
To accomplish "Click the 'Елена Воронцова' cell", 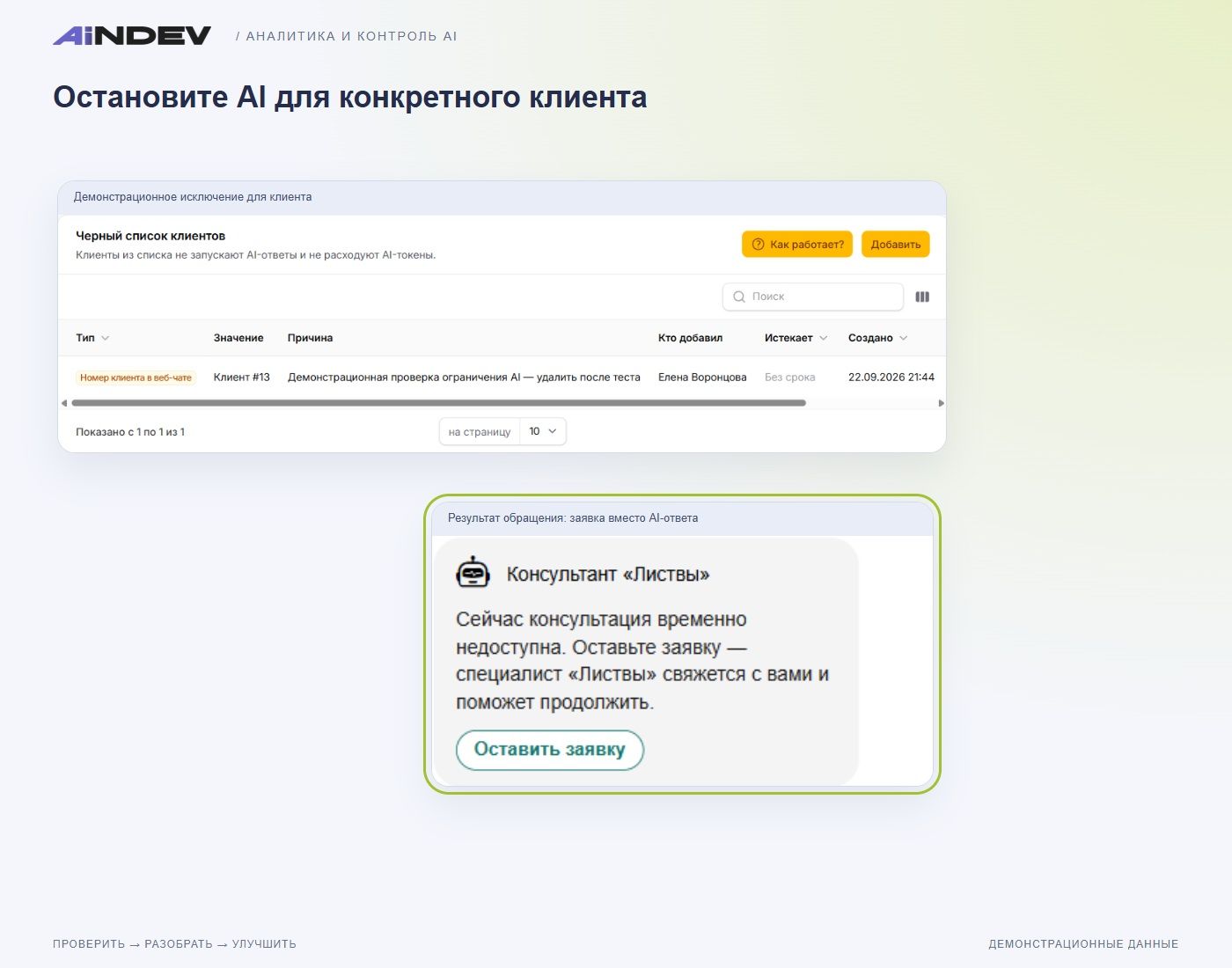I will (x=702, y=378).
